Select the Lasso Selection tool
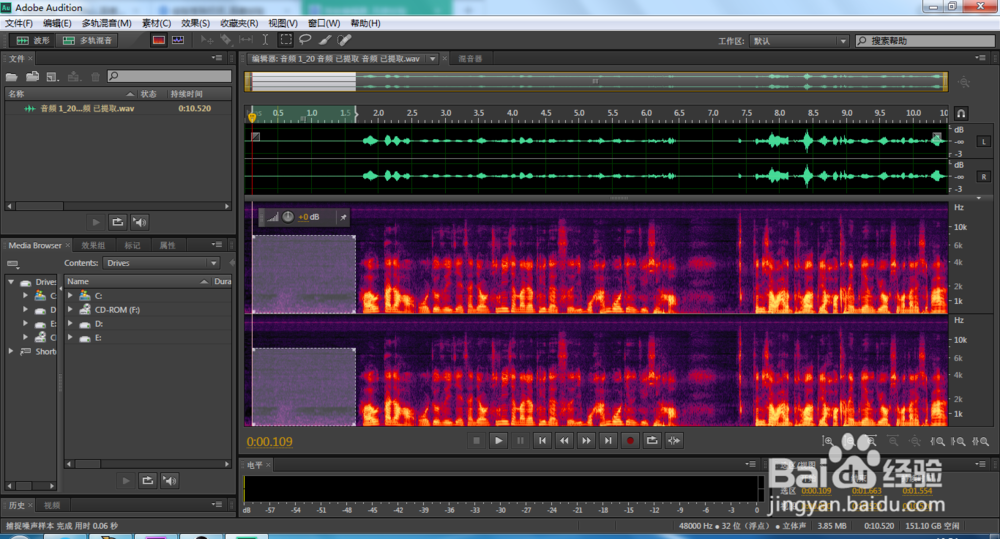This screenshot has width=1000, height=539. [305, 40]
